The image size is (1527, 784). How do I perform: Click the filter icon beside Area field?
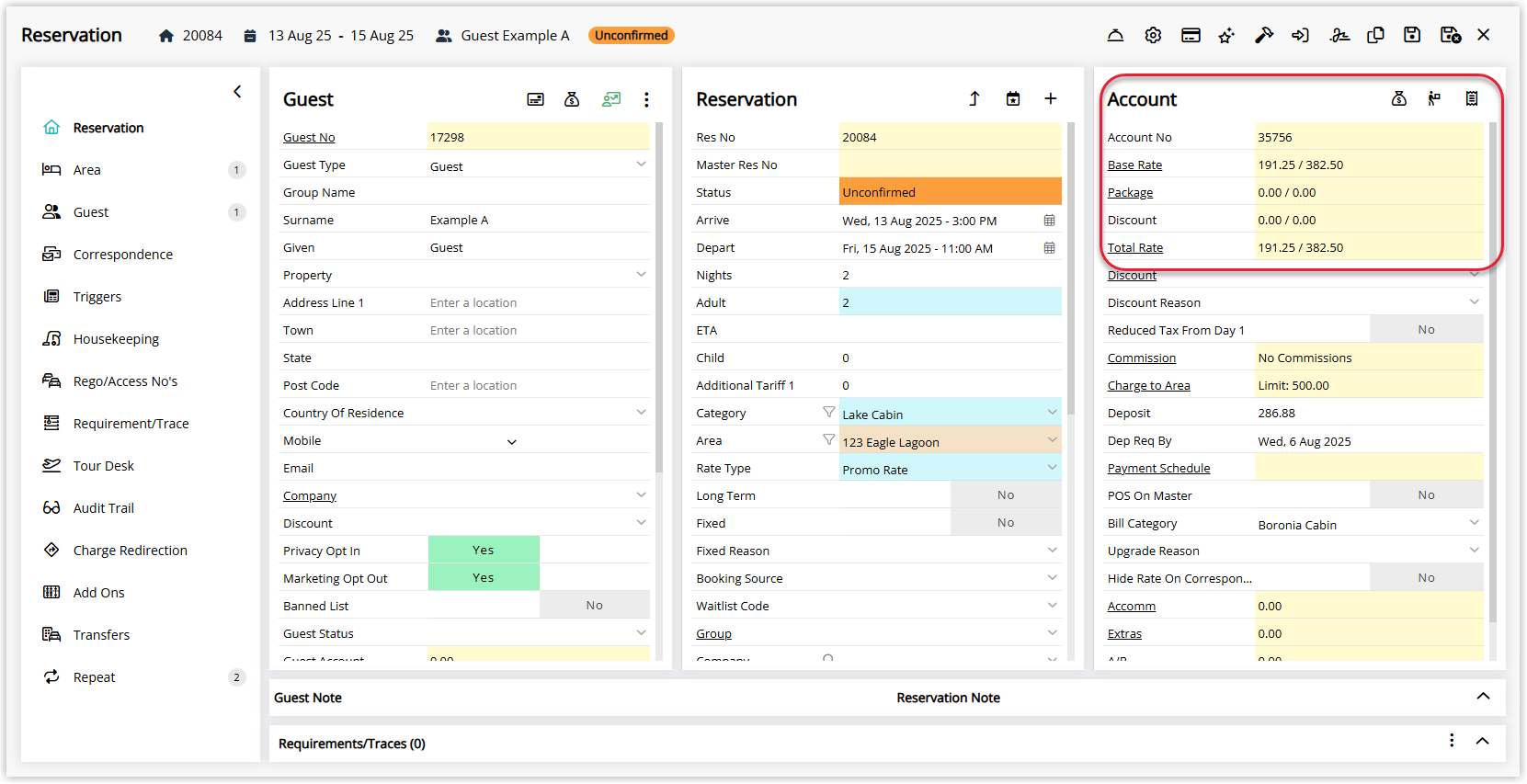pyautogui.click(x=828, y=439)
